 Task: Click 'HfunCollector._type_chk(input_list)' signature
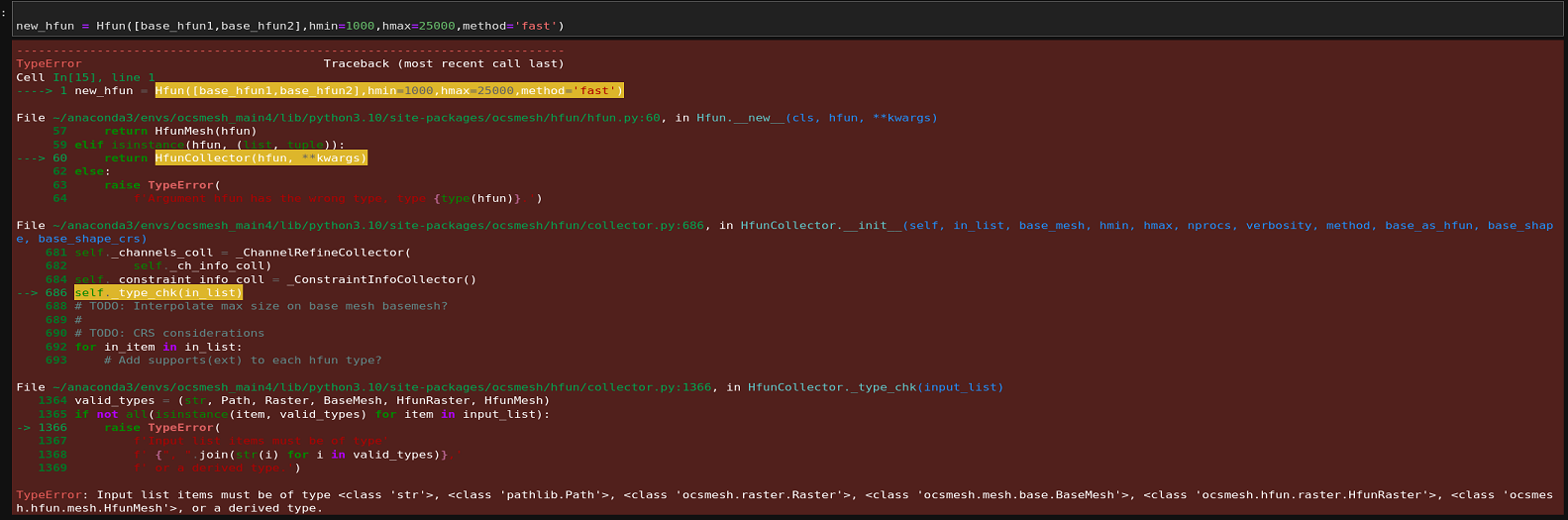click(x=876, y=387)
